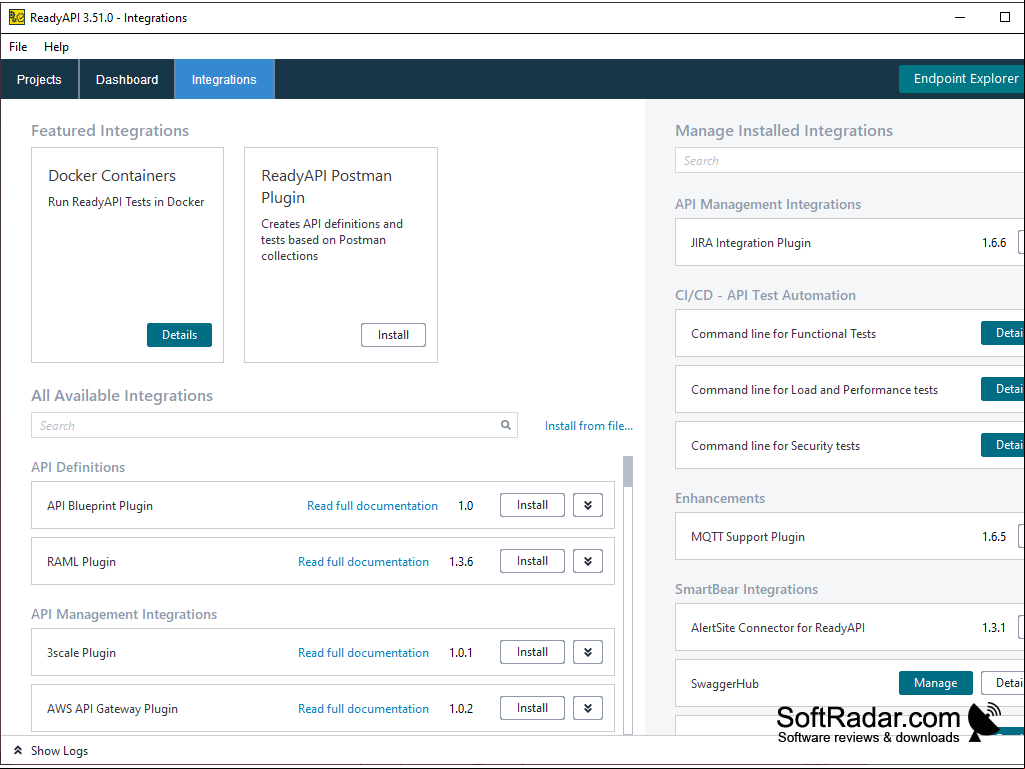Click the RAML Plugin name
The image size is (1025, 769).
[82, 562]
